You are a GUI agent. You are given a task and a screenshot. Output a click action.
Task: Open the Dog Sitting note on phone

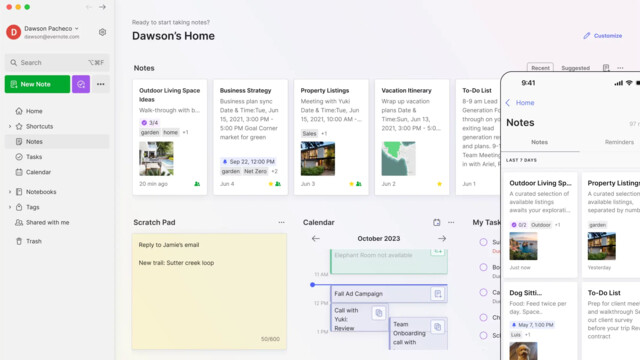[x=540, y=322]
